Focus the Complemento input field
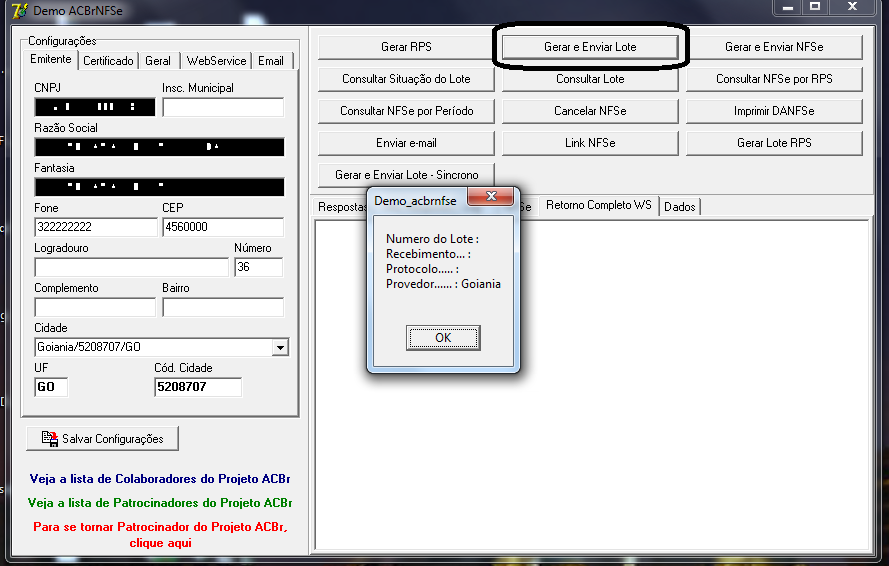Viewport: 889px width, 566px height. (x=95, y=307)
